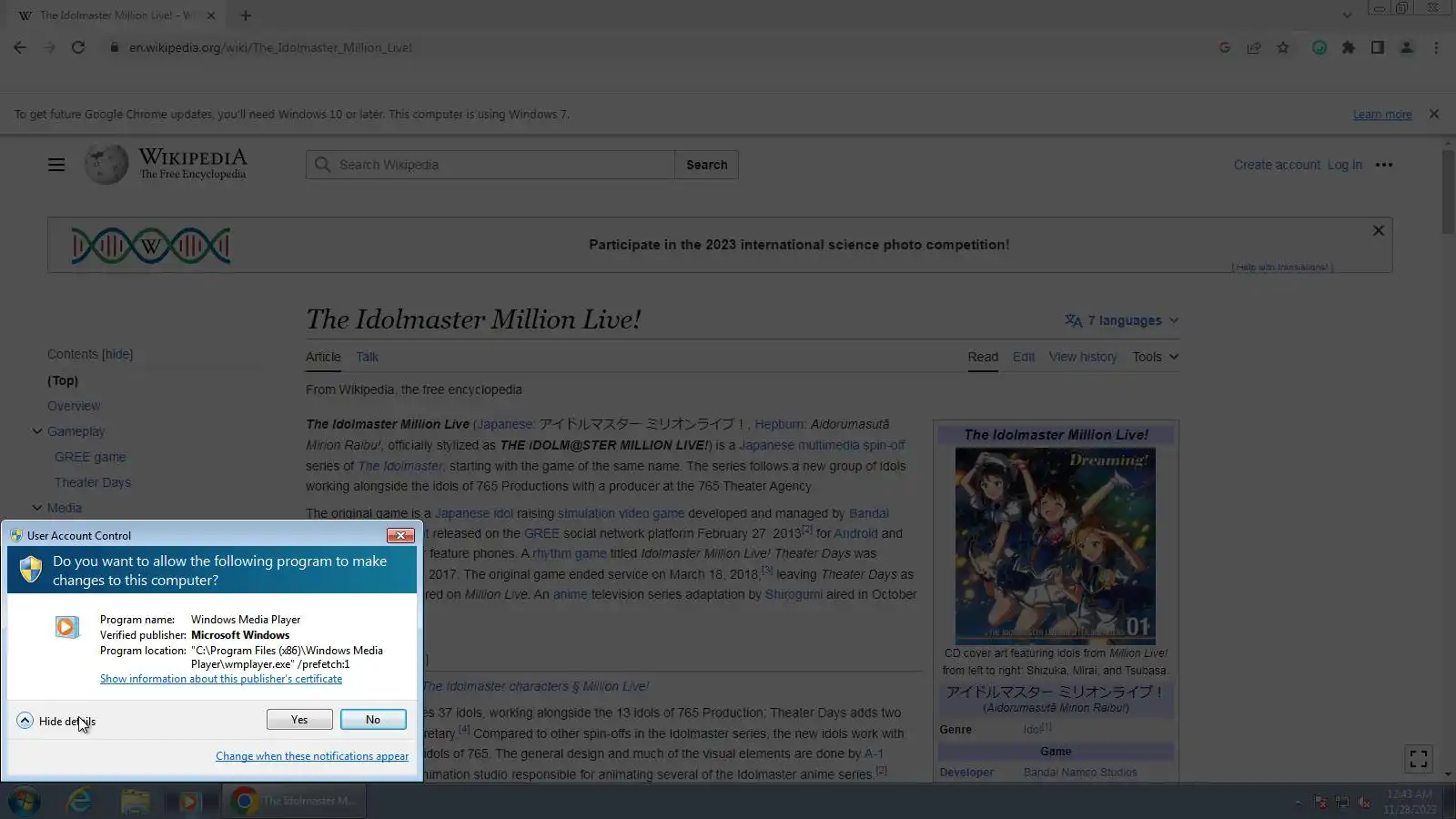
Task: Collapse the Gameplay section chevron
Action: 37,431
